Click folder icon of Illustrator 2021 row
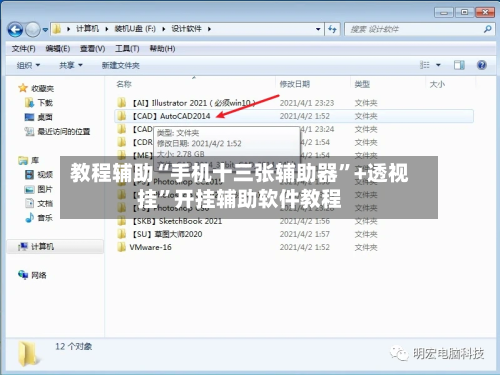The image size is (500, 375). [122, 103]
